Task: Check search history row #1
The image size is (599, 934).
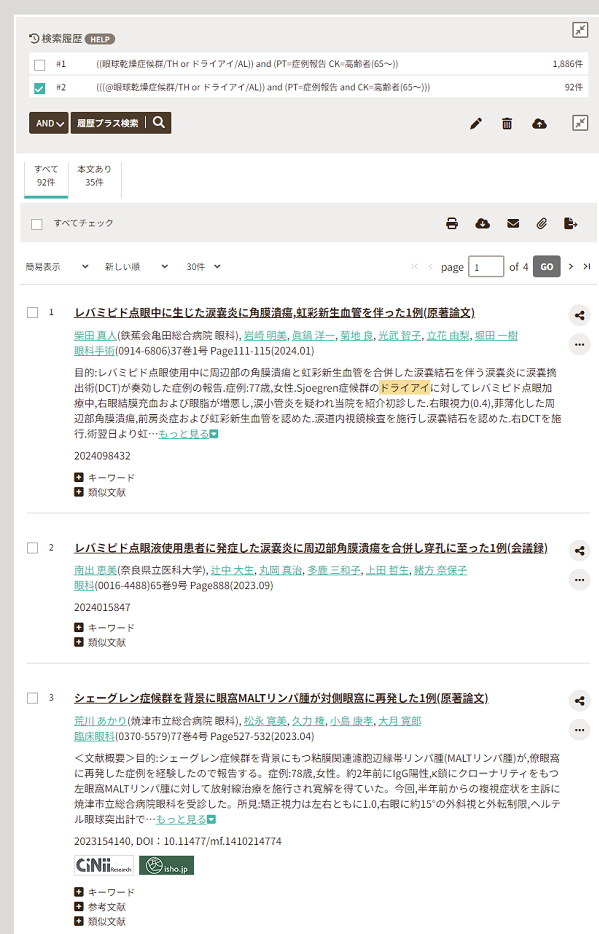Action: [x=39, y=65]
